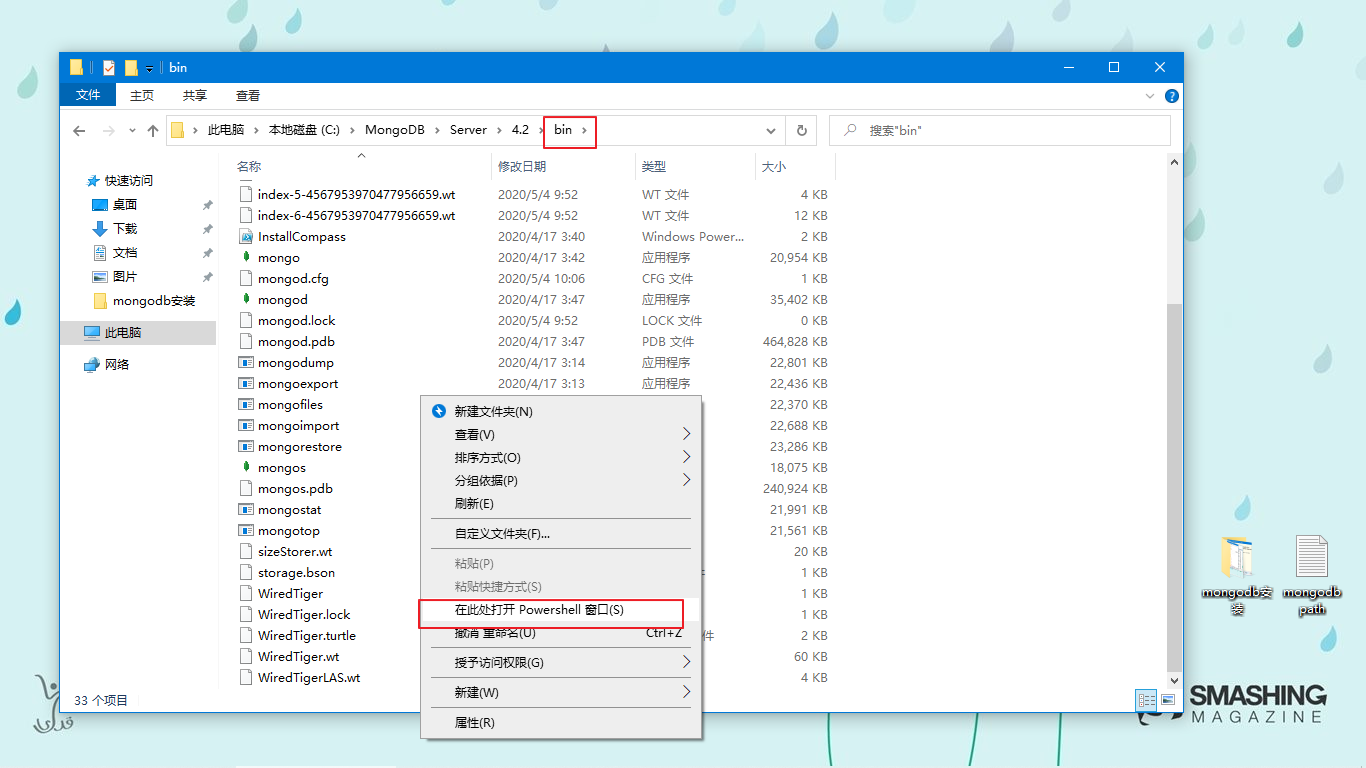
Task: Switch to large icons view layout
Action: coord(1168,701)
